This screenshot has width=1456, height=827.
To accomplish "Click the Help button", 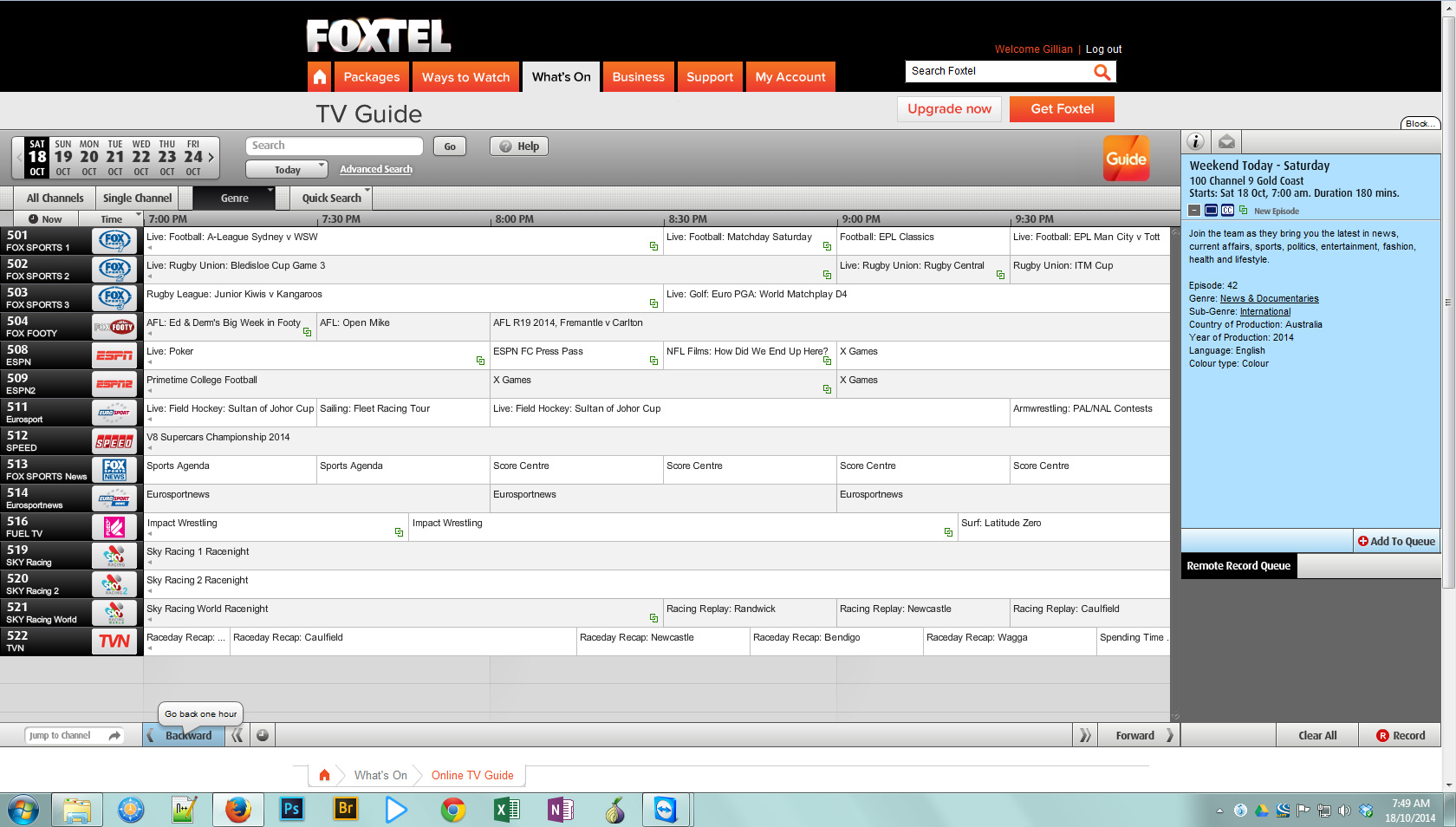I will point(518,147).
